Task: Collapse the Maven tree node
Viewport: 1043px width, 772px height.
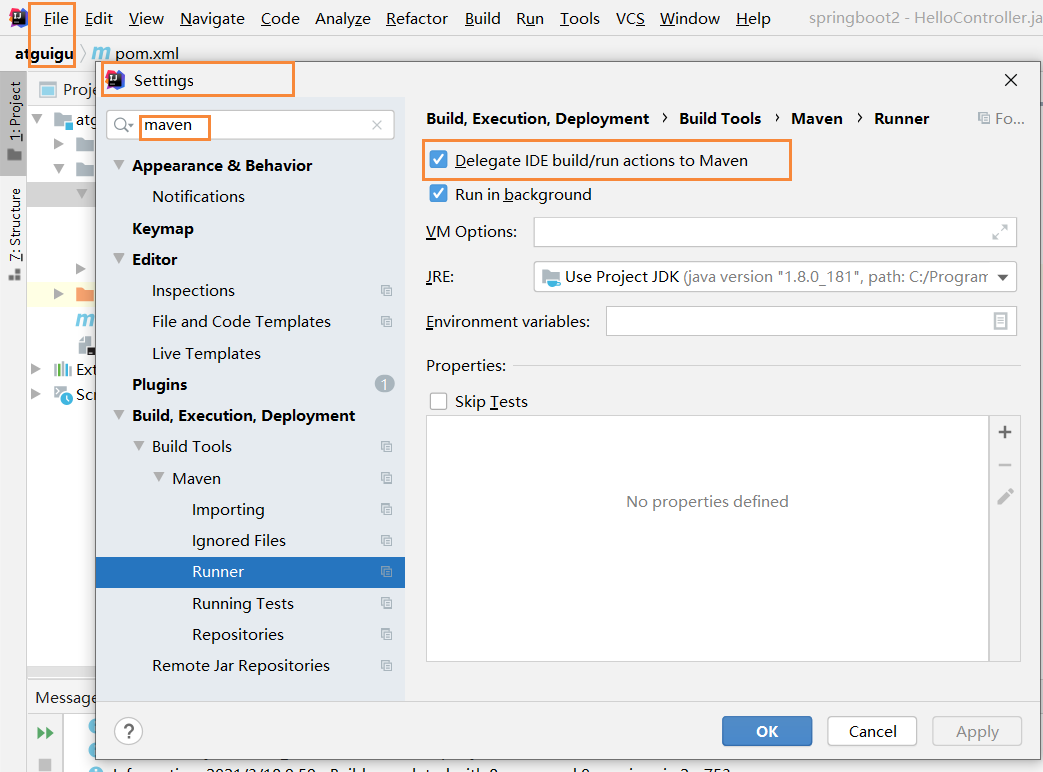Action: tap(159, 477)
